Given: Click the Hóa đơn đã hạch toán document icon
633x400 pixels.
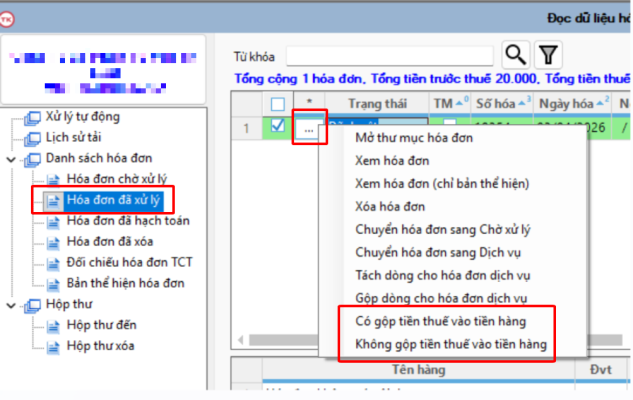Looking at the screenshot, I should (x=53, y=222).
